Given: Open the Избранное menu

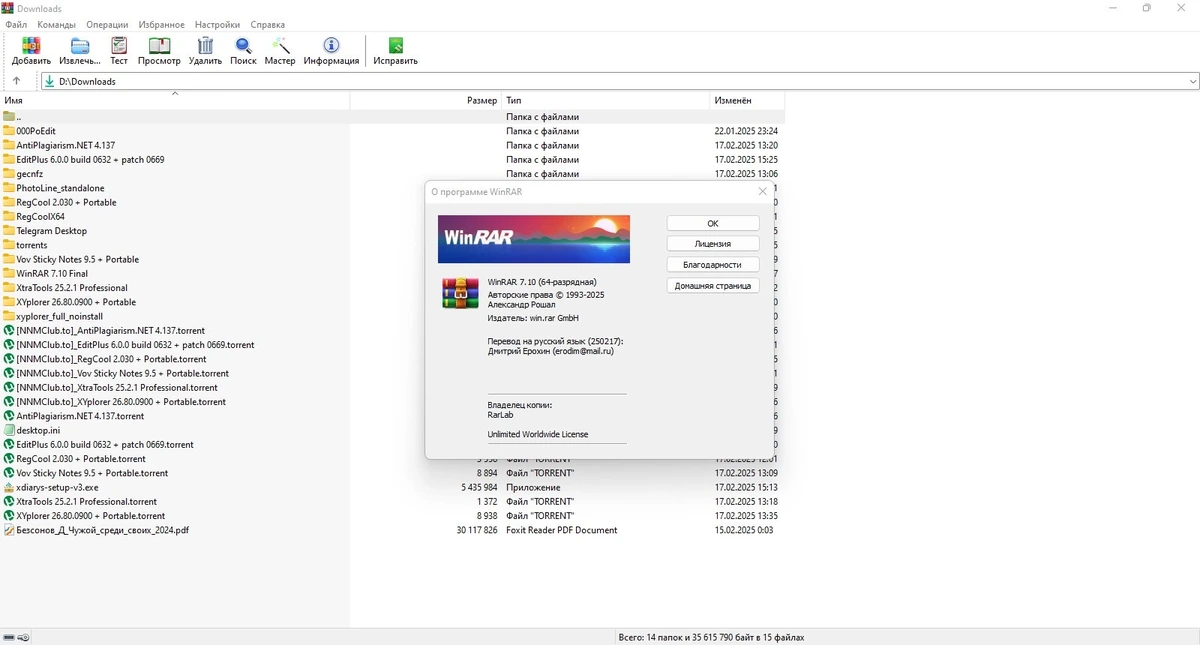Looking at the screenshot, I should click(161, 24).
